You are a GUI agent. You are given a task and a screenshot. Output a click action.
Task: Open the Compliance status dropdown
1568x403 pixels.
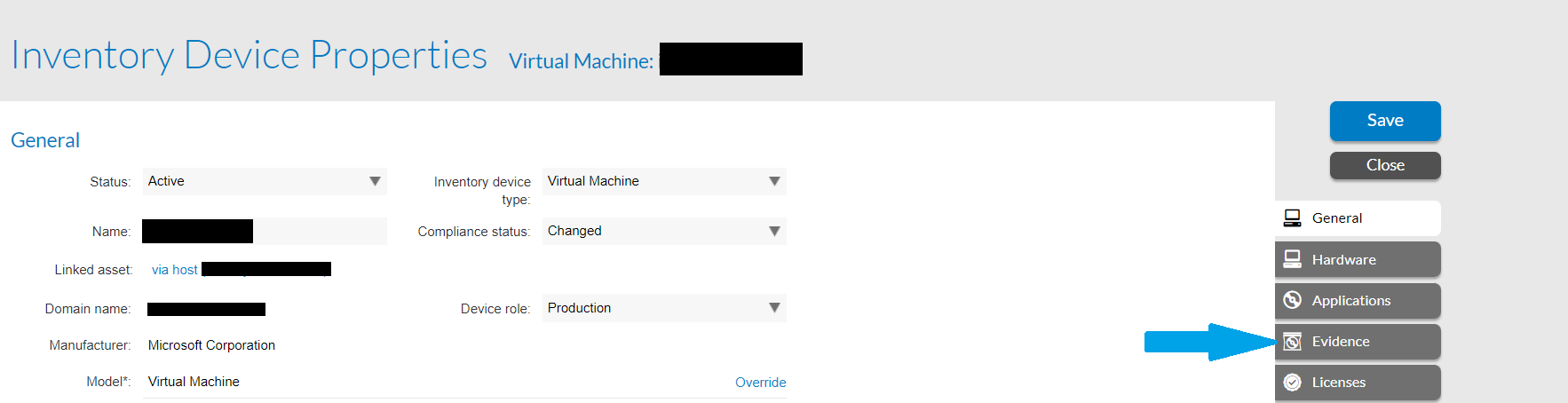tap(664, 231)
